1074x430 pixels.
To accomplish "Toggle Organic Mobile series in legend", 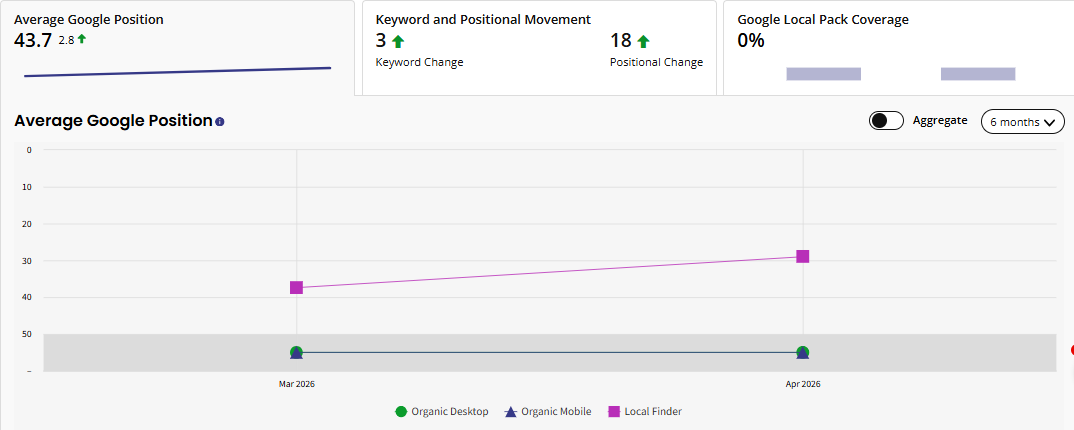I will click(546, 411).
